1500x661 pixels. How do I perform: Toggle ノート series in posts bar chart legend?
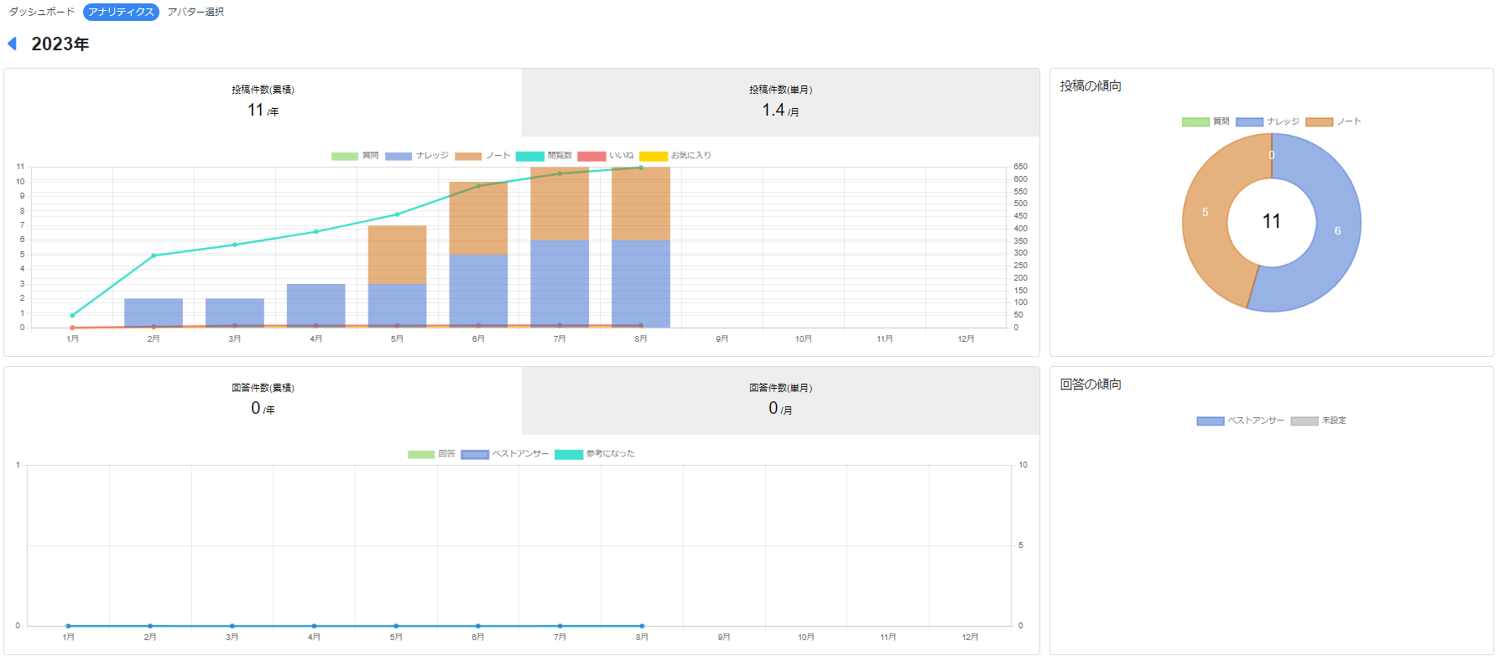[x=483, y=156]
